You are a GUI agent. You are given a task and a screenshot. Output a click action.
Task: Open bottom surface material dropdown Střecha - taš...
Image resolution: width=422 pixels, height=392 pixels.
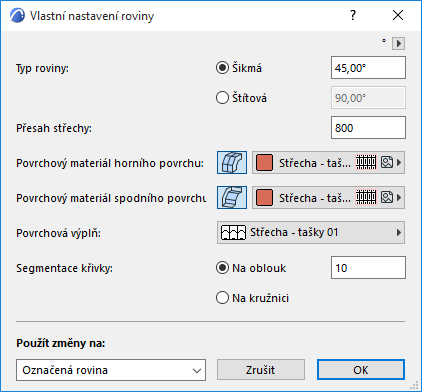click(x=328, y=198)
